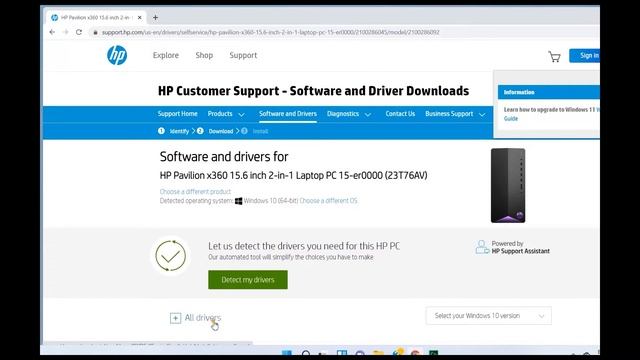
Task: Click Detect my drivers button
Action: point(248,280)
